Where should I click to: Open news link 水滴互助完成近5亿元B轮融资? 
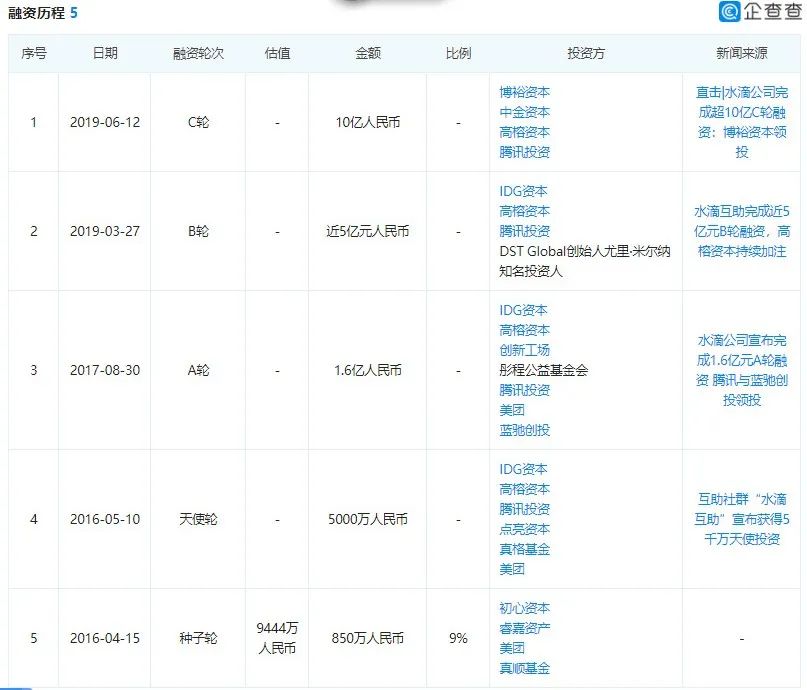tap(742, 231)
